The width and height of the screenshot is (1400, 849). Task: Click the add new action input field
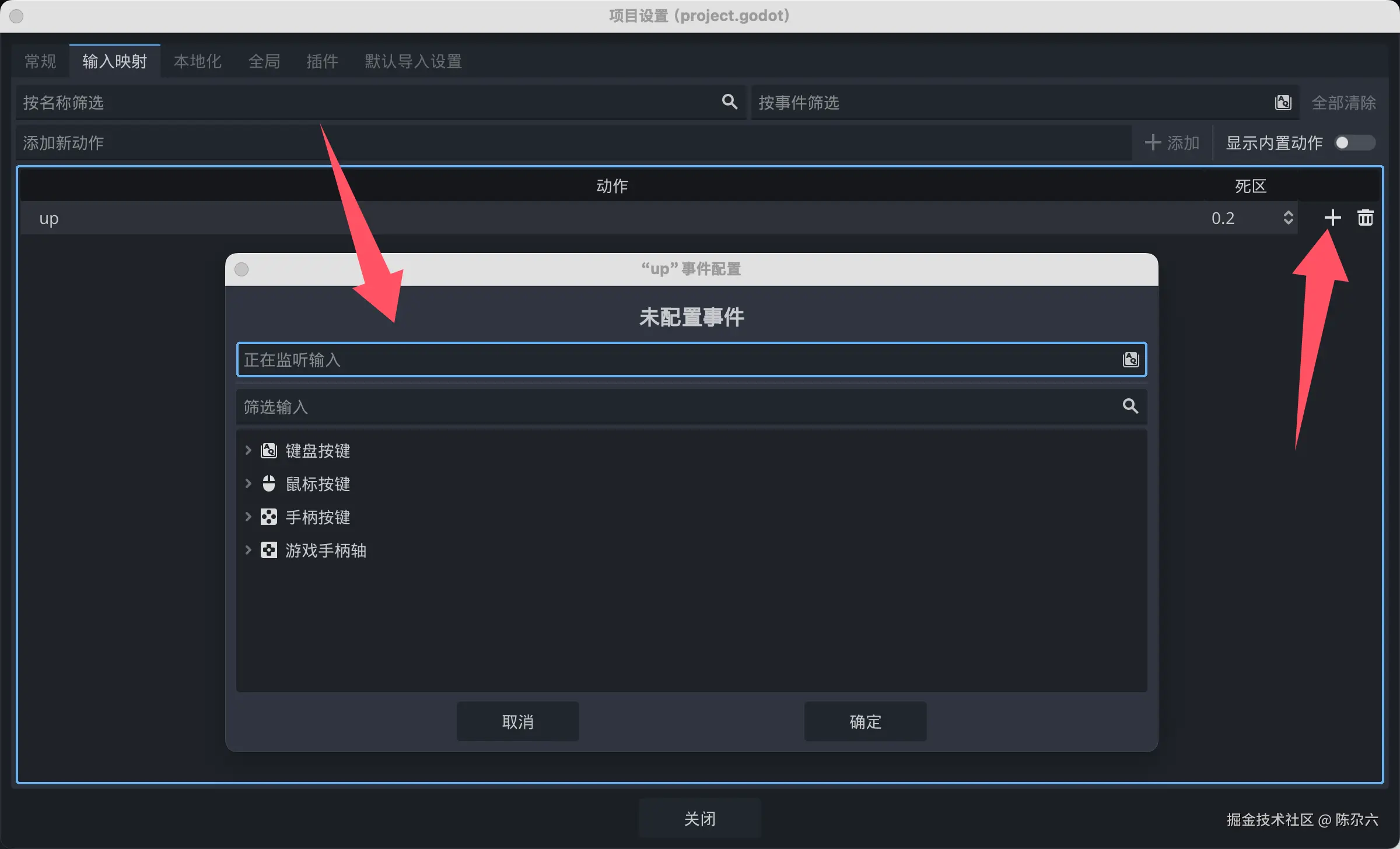[x=574, y=143]
